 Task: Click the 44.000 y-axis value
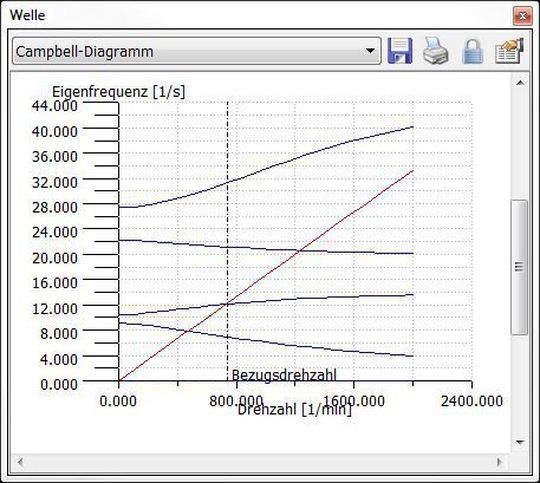tap(55, 105)
